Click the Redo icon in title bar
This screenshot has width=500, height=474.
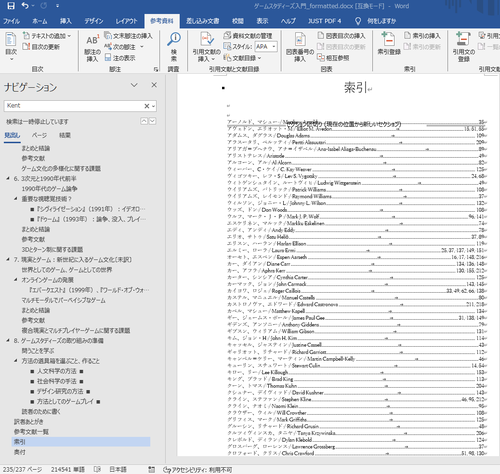click(43, 6)
